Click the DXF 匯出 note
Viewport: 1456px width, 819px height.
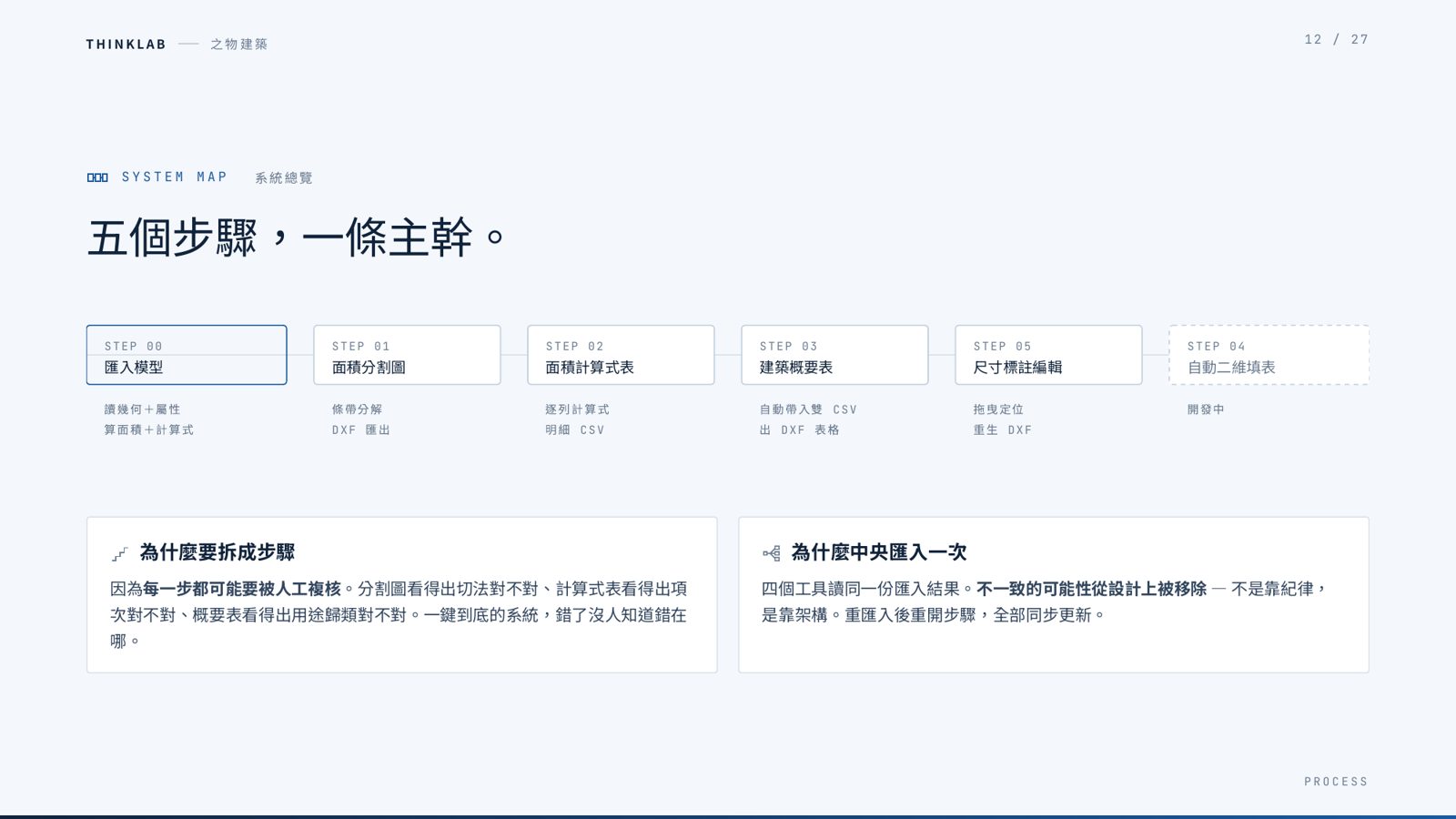click(x=360, y=430)
